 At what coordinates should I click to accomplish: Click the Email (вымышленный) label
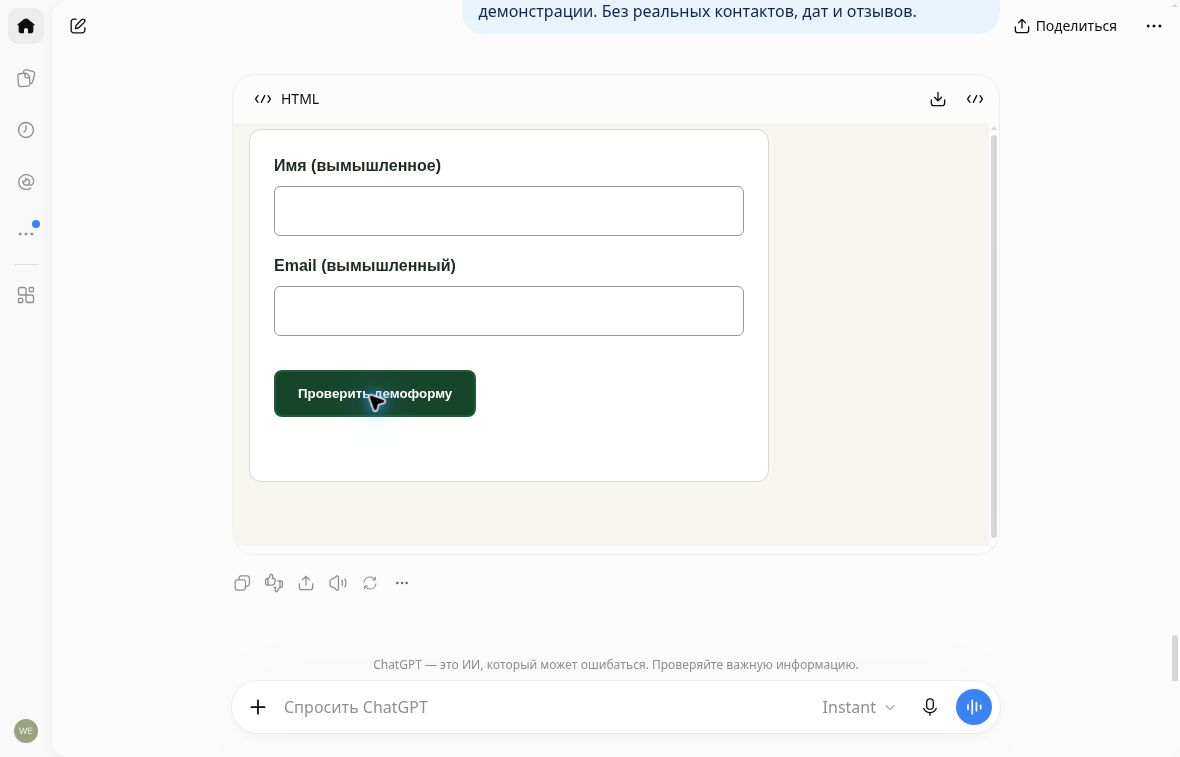coord(365,266)
